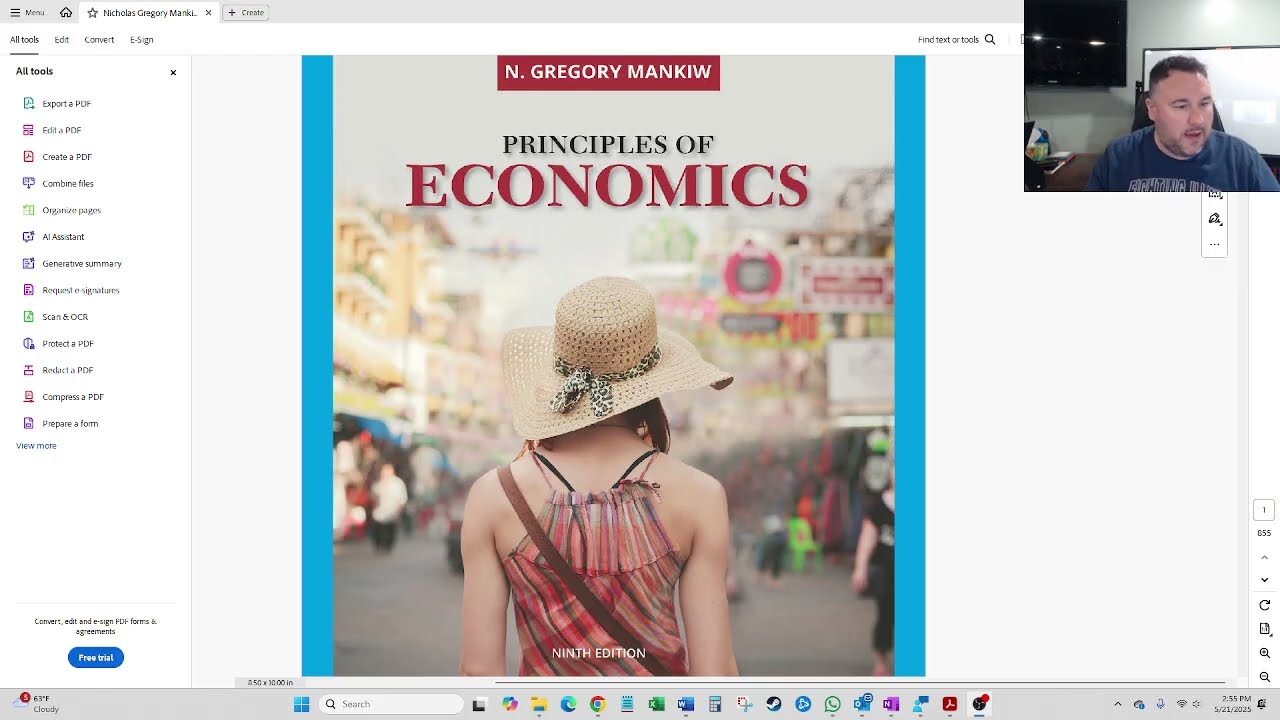Zoom in using the plus magnifier

(x=1264, y=653)
